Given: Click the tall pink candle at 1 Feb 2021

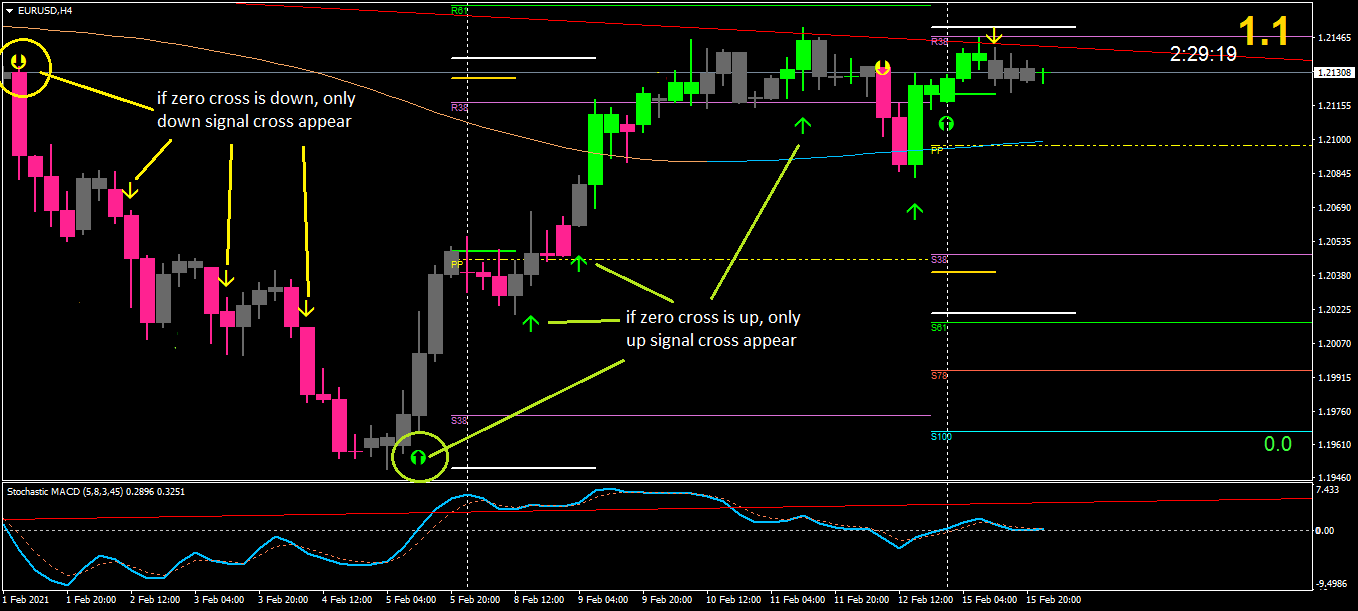Looking at the screenshot, I should pyautogui.click(x=19, y=113).
